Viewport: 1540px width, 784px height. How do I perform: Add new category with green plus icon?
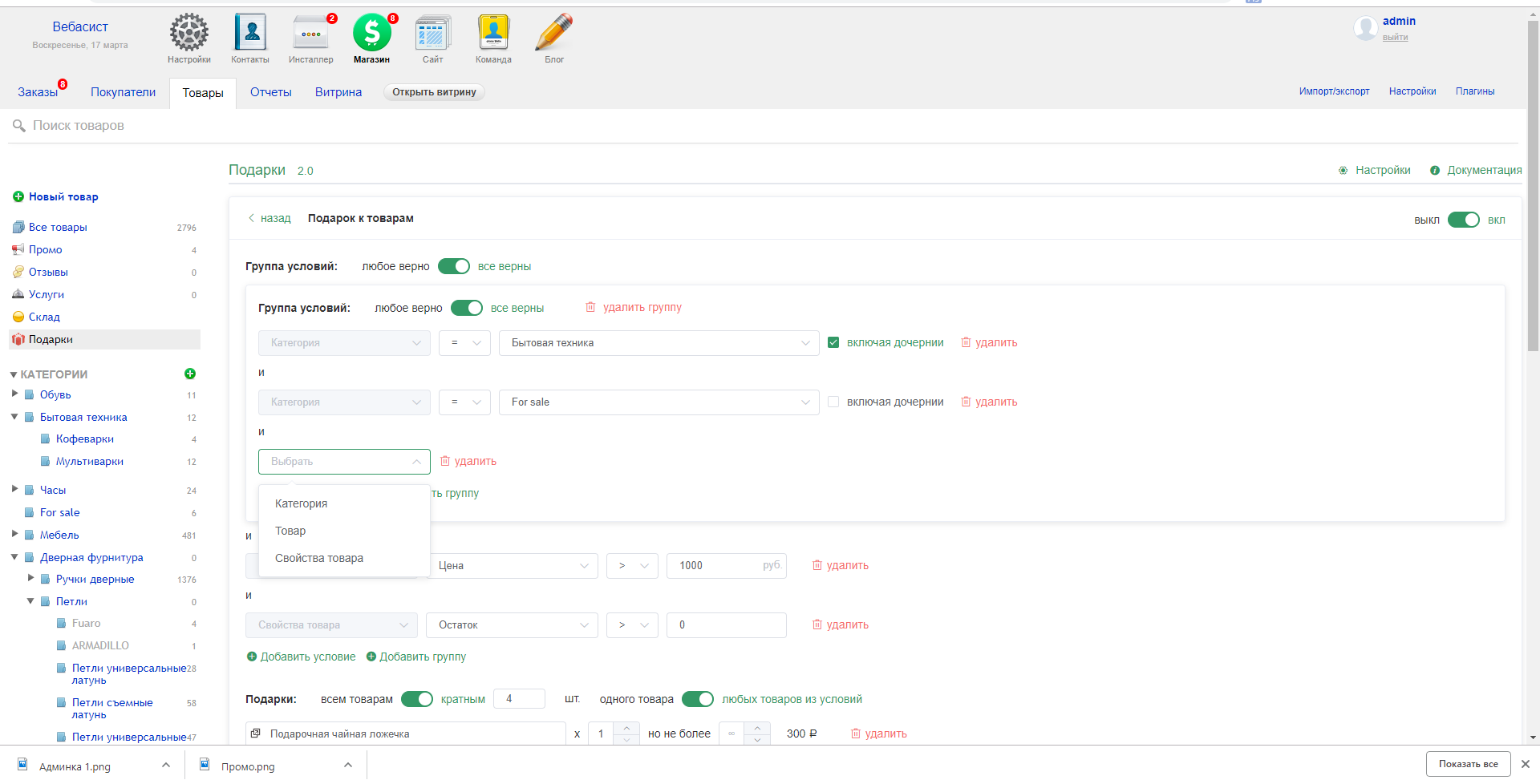click(x=190, y=374)
